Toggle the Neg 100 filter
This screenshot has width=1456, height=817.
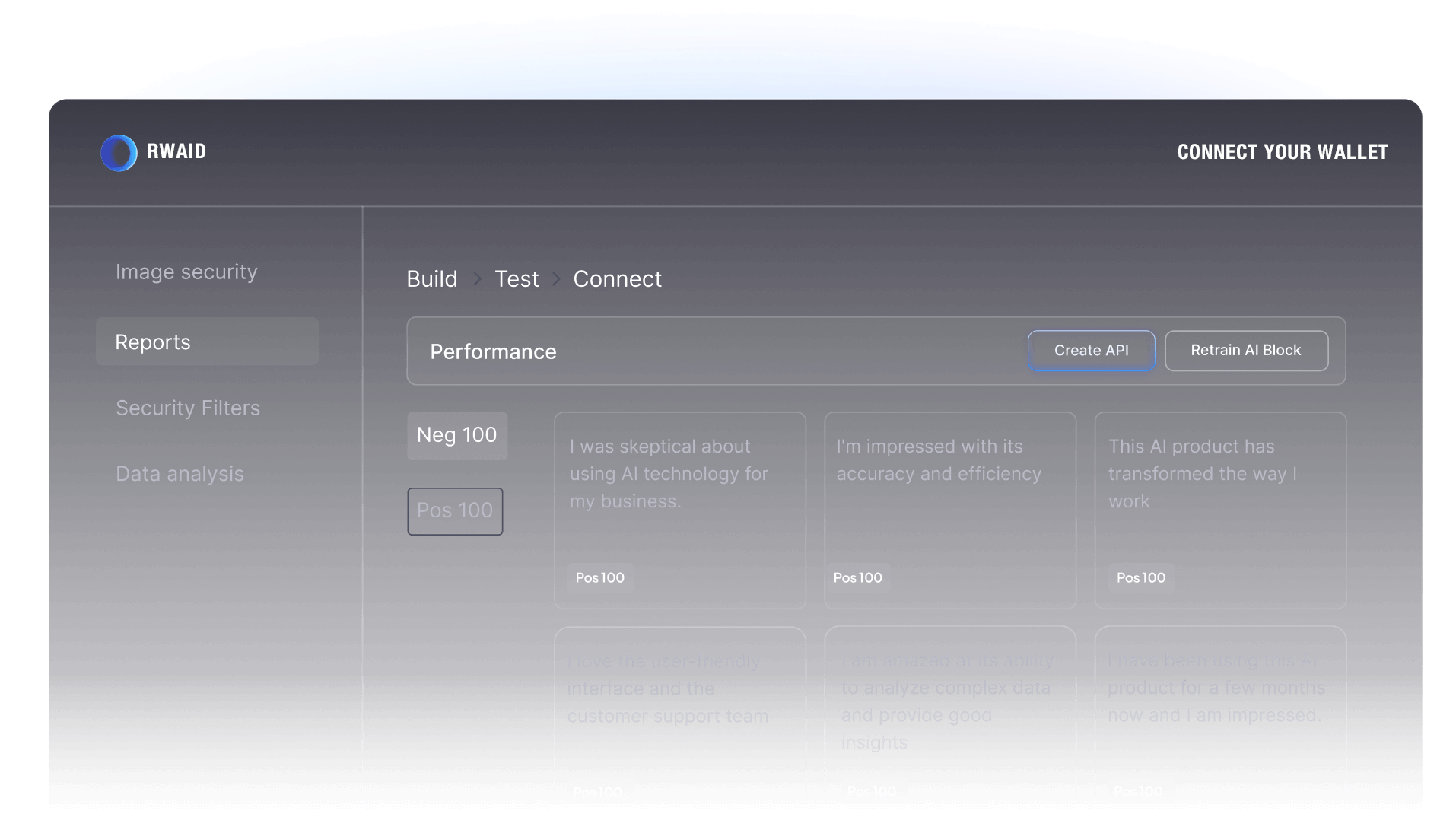(456, 436)
